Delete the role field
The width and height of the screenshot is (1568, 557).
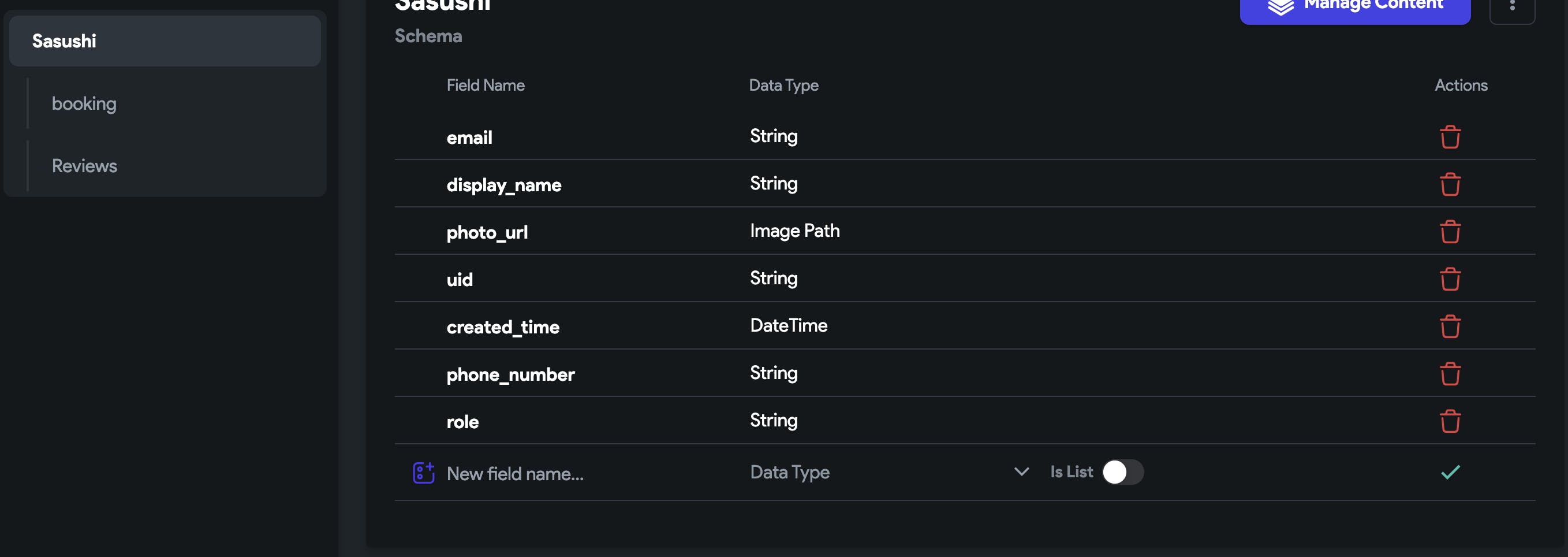(1450, 421)
